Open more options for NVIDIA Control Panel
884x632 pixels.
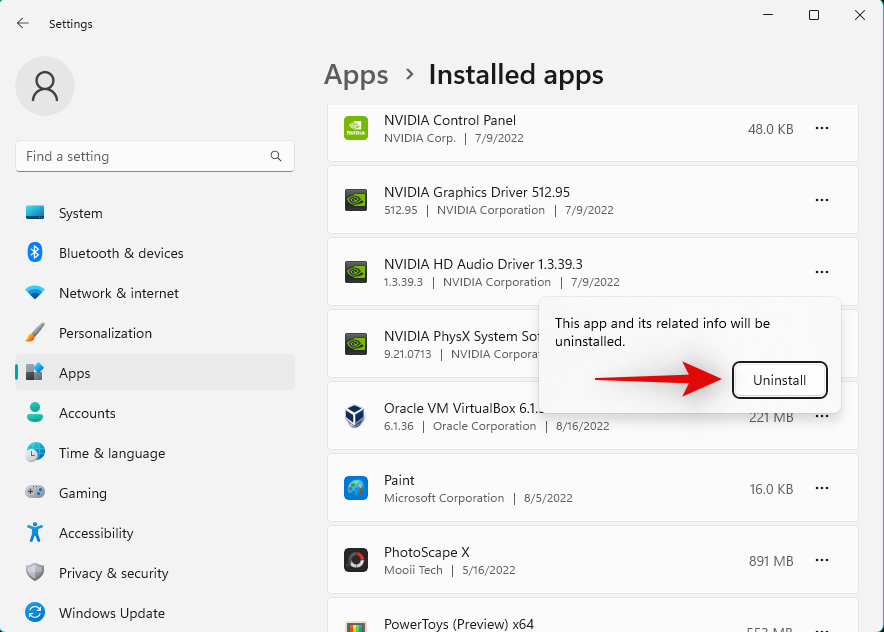click(822, 128)
